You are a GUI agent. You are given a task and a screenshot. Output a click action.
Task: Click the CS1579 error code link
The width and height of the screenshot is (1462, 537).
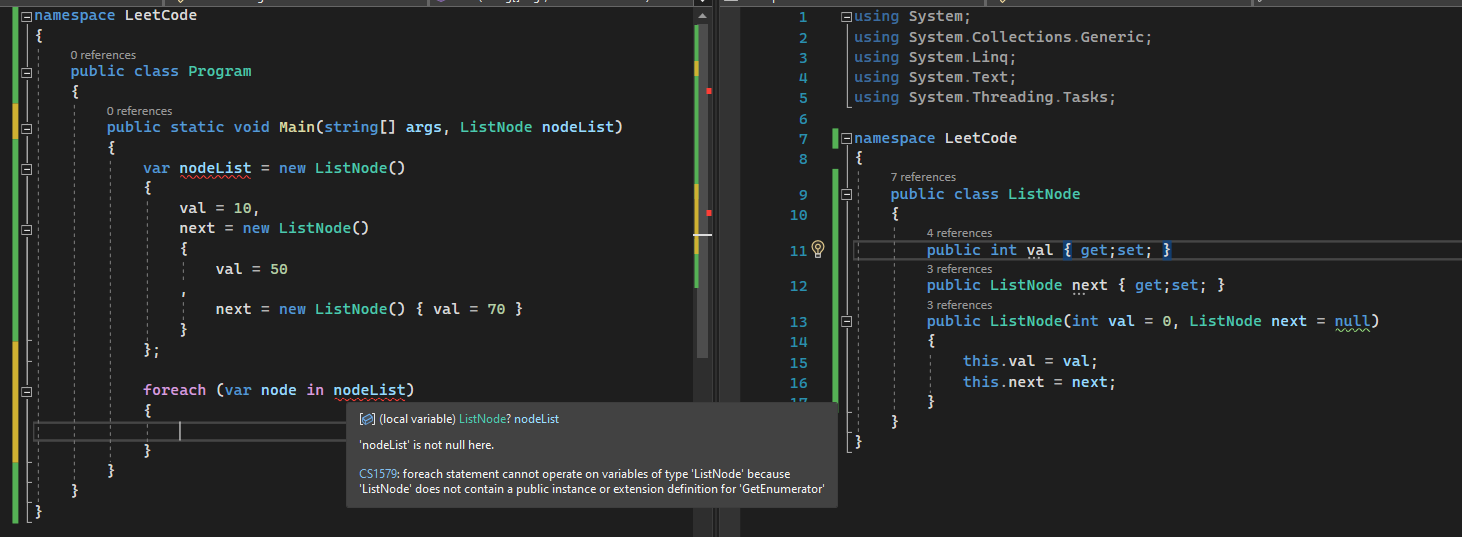pos(377,474)
